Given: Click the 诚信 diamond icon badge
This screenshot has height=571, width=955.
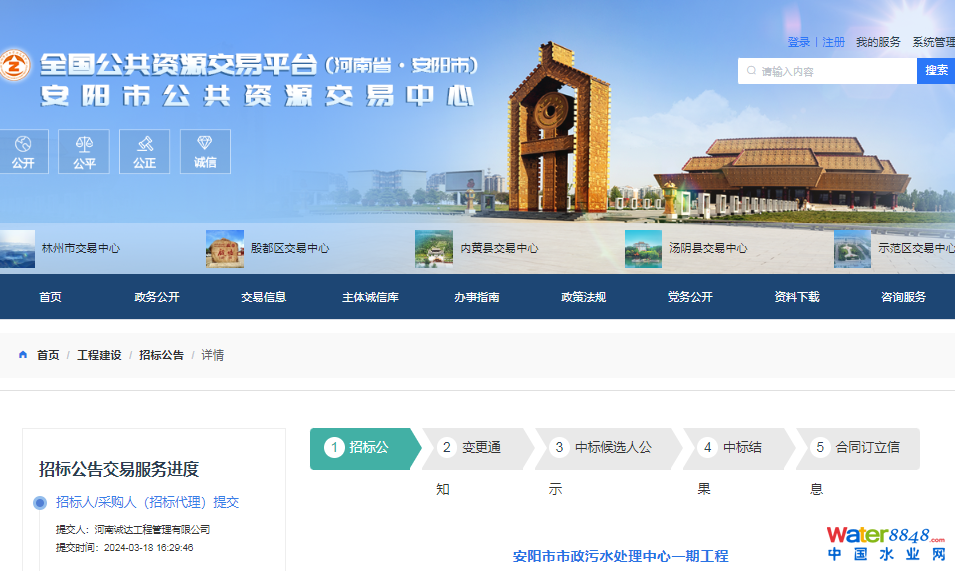Looking at the screenshot, I should [205, 151].
